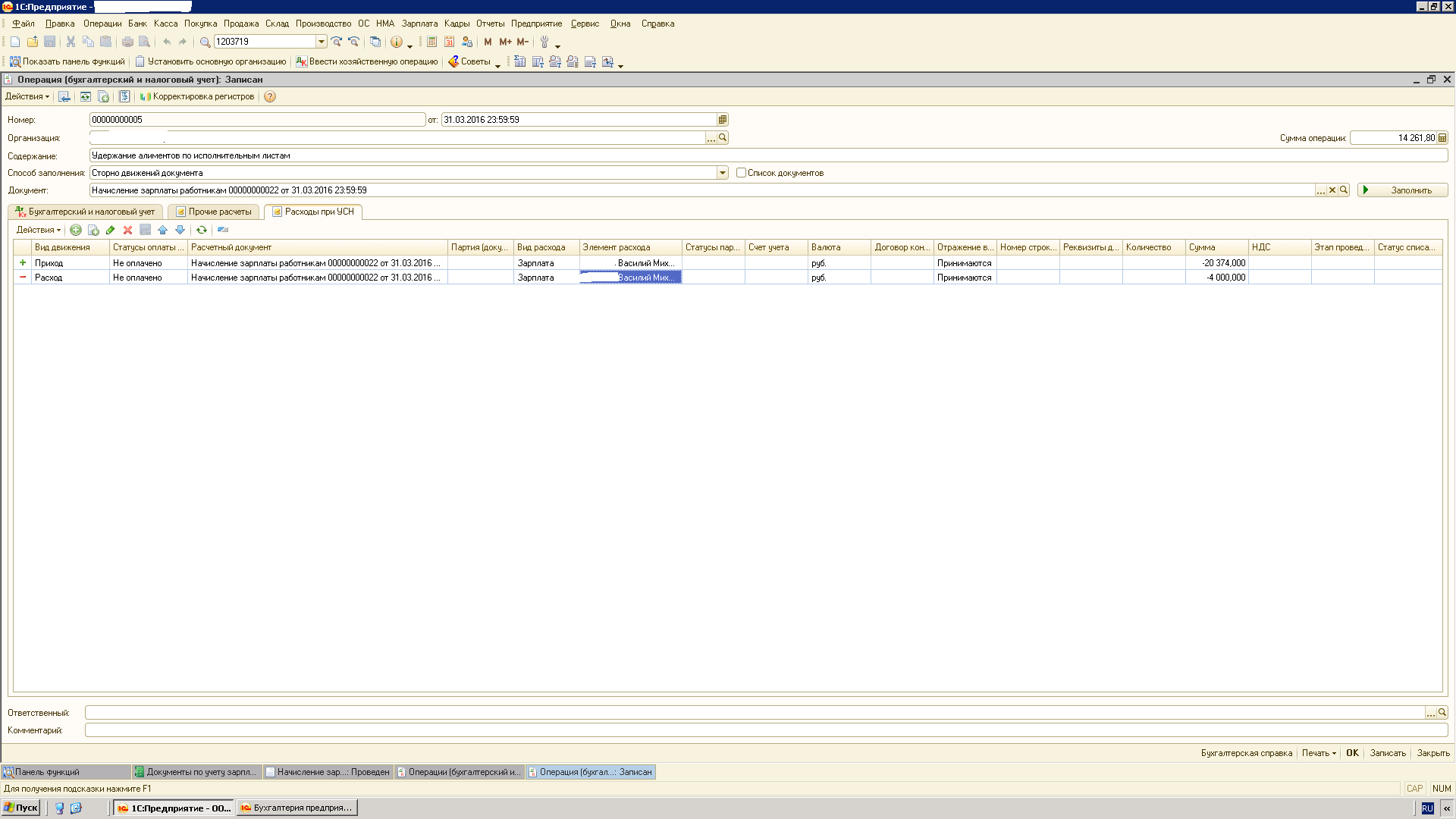The height and width of the screenshot is (819, 1456).
Task: Click the Print icon in main toolbar
Action: point(127,42)
